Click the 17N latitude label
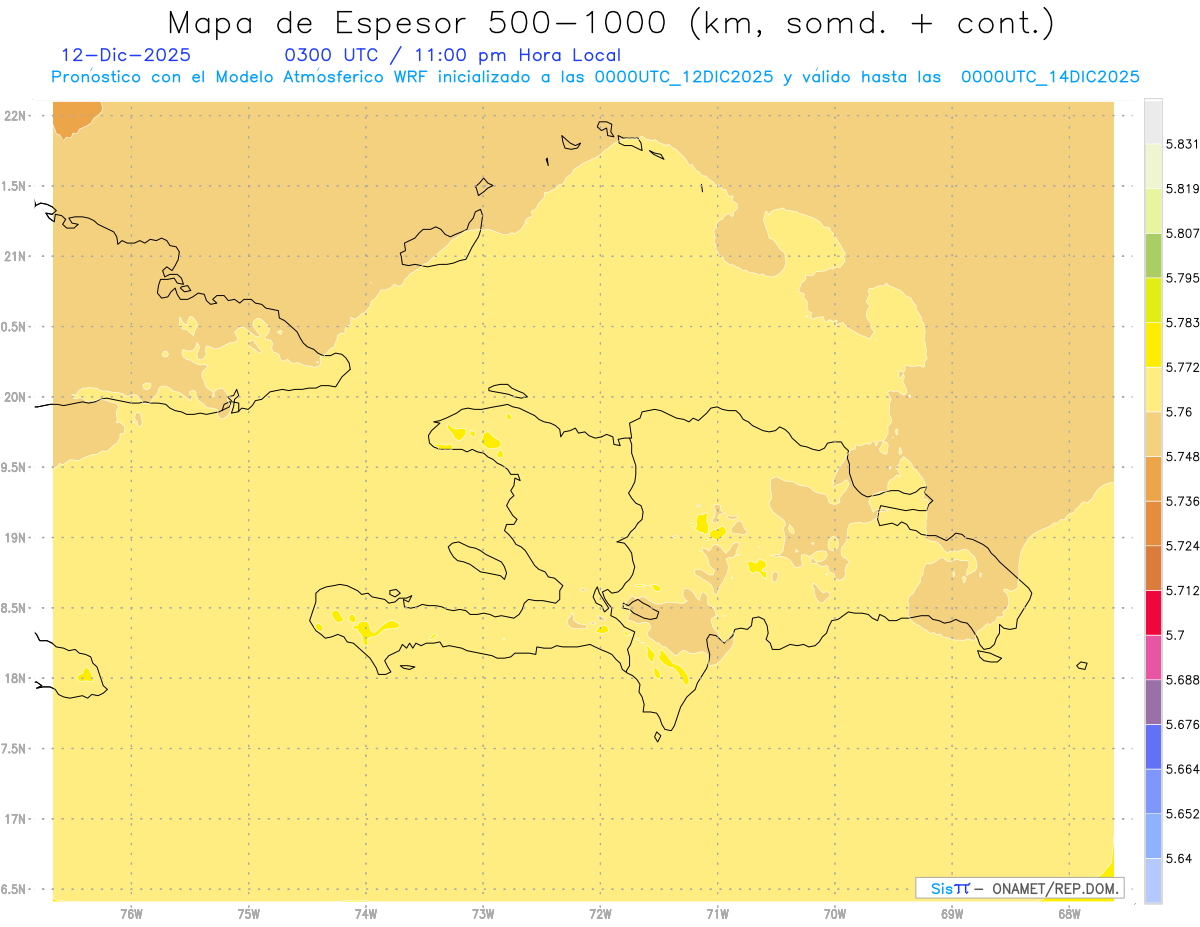This screenshot has width=1200, height=927. tap(16, 819)
